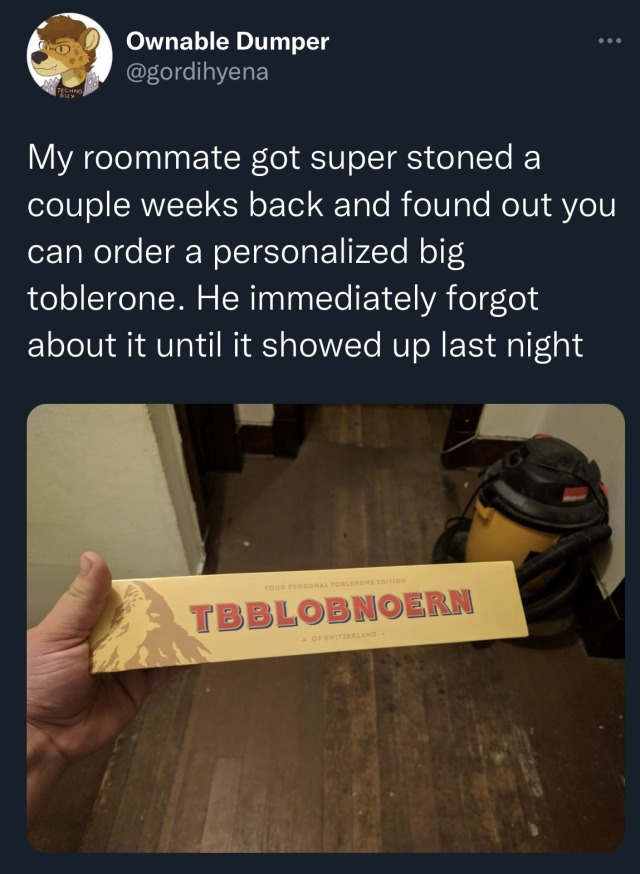Click the 'of Switzerland' text on box
The height and width of the screenshot is (874, 640).
point(343,636)
